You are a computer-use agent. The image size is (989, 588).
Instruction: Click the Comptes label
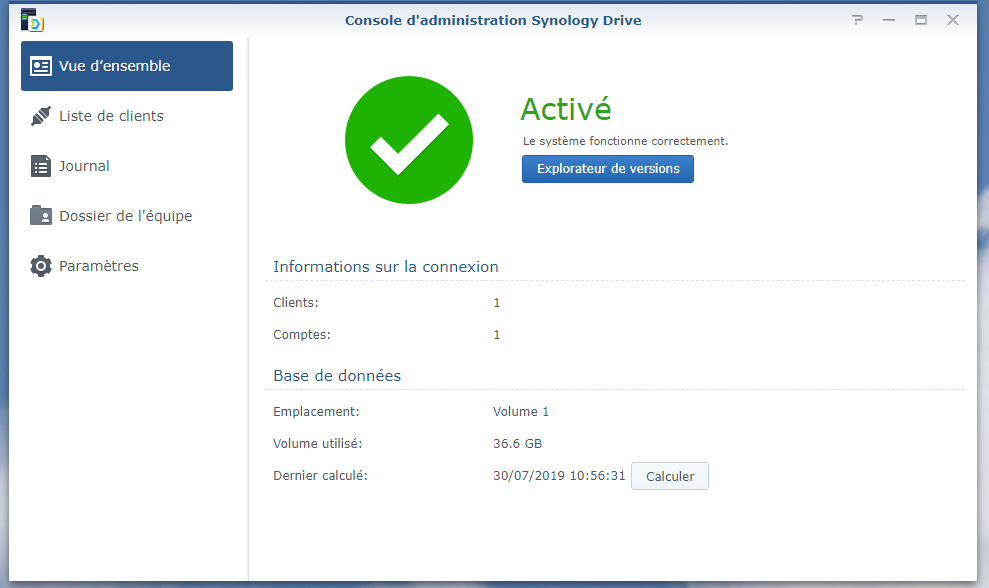point(301,335)
